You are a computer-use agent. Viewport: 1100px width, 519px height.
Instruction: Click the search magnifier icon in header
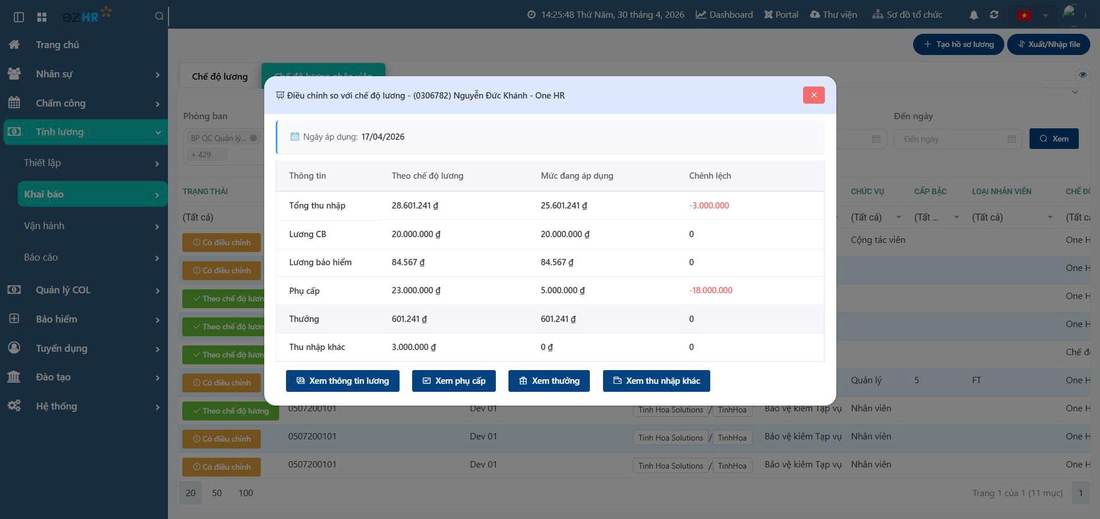(159, 15)
